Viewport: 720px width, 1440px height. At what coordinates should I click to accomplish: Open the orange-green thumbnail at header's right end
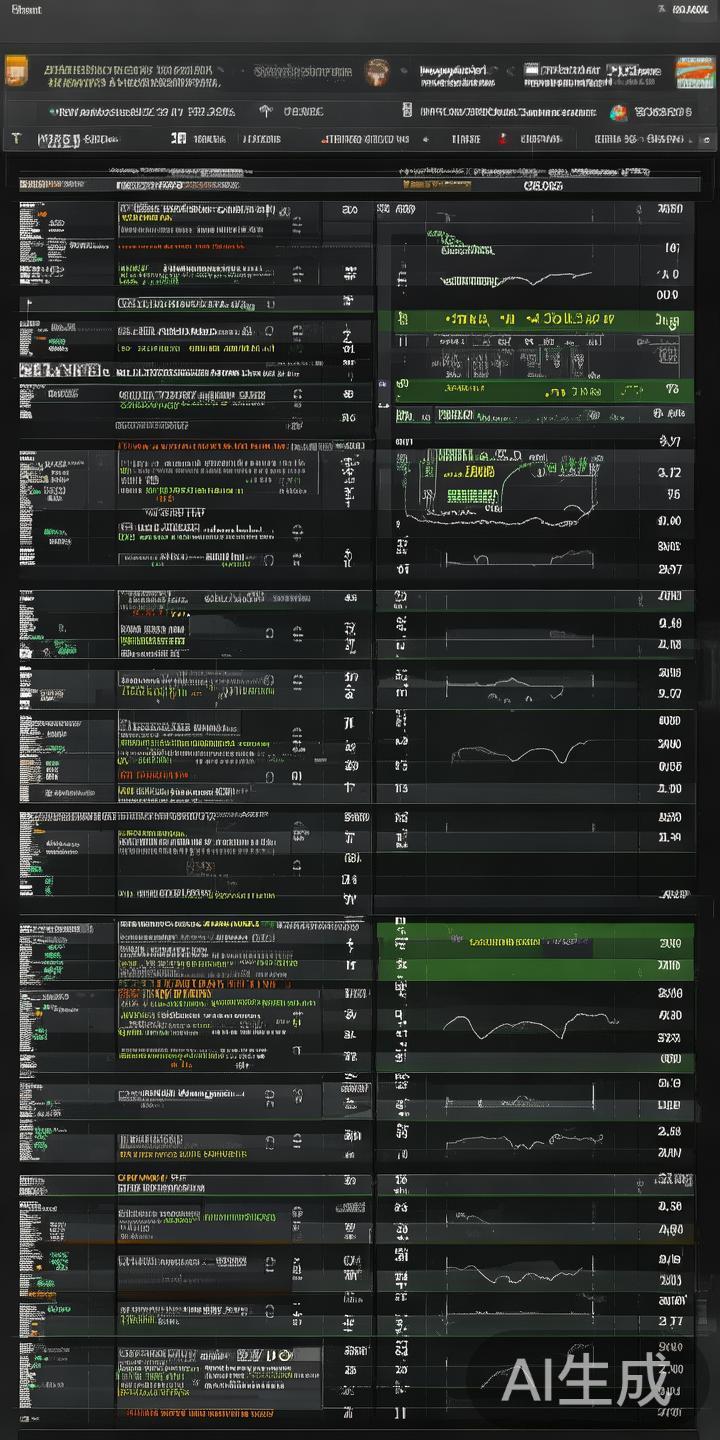pos(695,73)
